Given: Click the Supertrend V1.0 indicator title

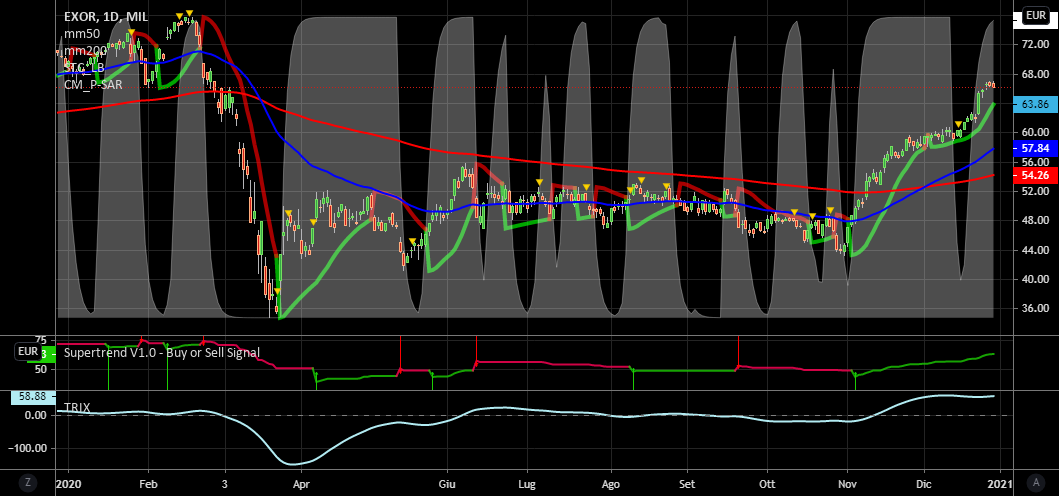Looking at the screenshot, I should pos(161,352).
